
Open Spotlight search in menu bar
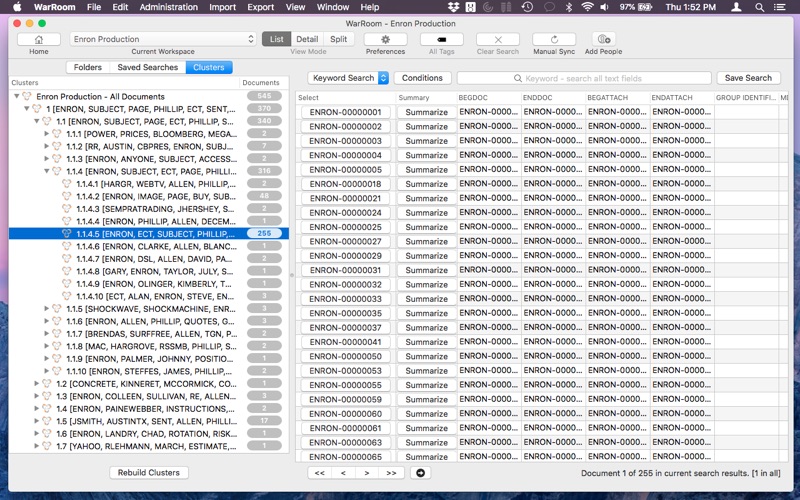759,7
